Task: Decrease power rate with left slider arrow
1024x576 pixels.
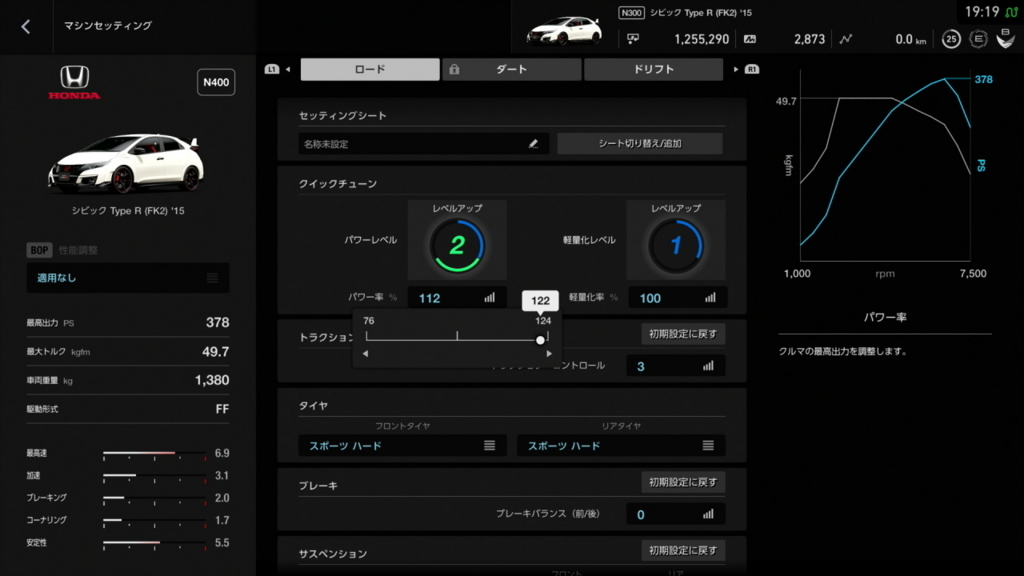Action: point(366,353)
